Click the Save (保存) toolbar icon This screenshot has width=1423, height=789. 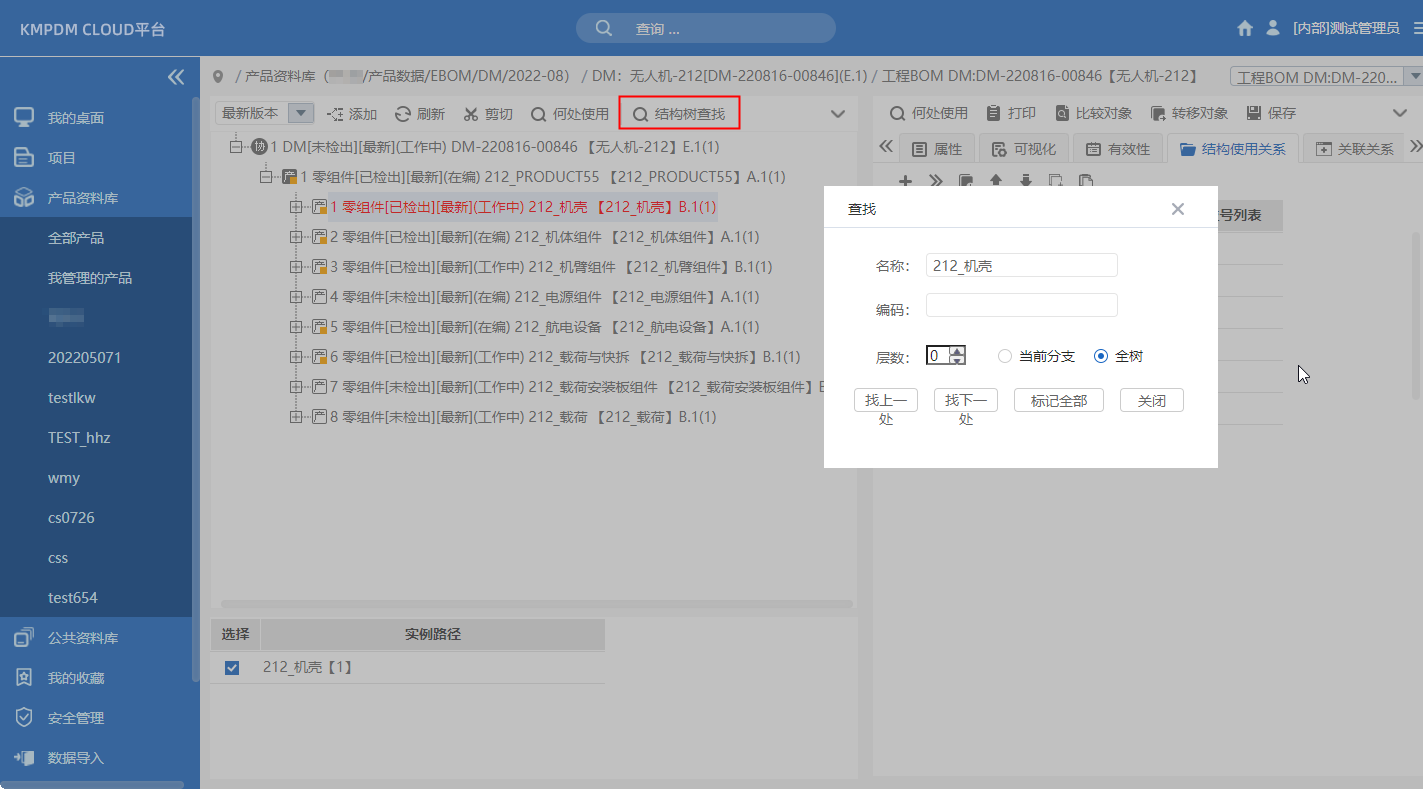[1253, 113]
